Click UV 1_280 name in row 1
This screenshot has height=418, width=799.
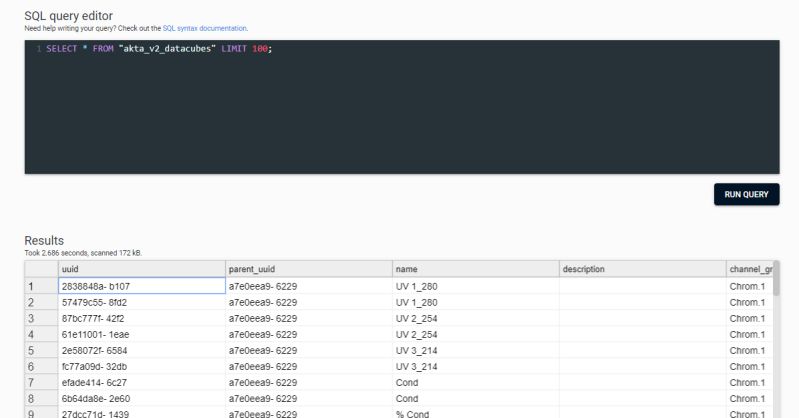click(x=476, y=286)
